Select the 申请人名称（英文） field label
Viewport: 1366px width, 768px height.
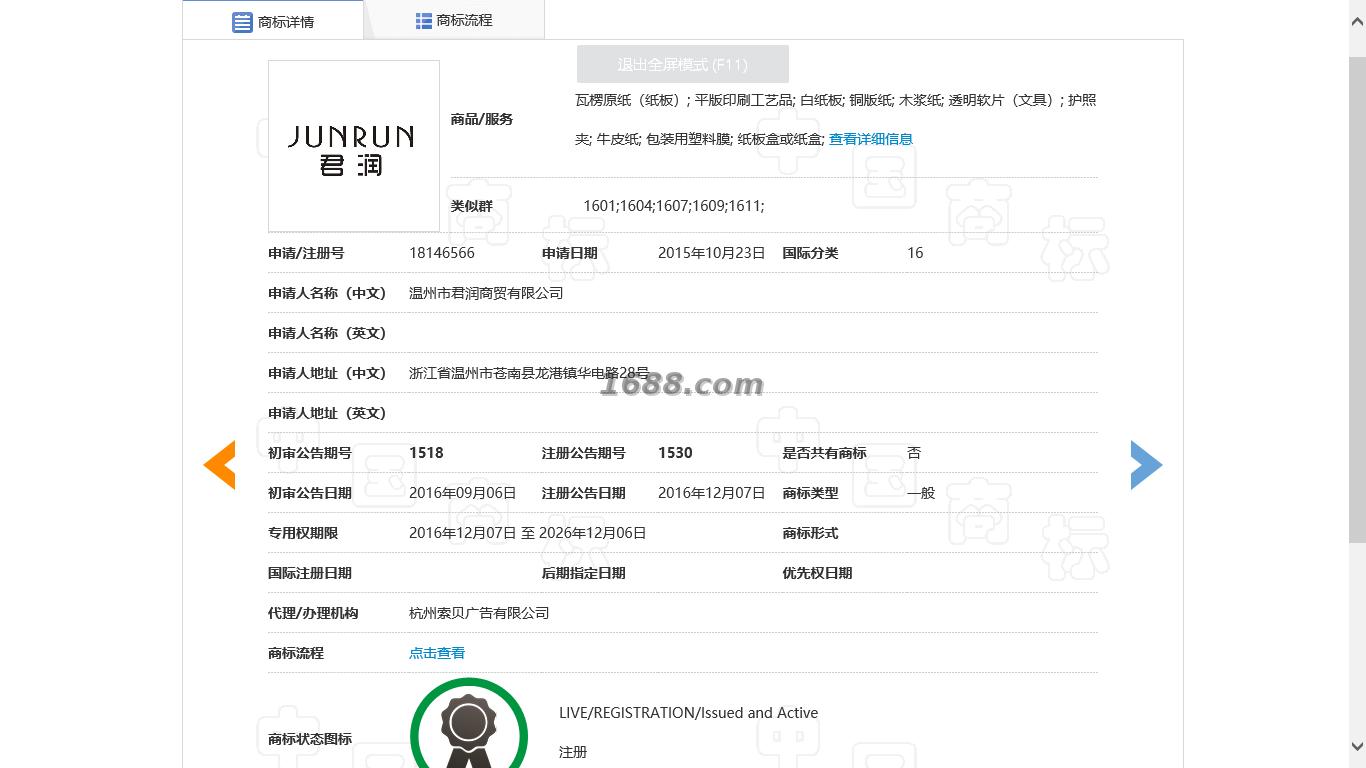327,333
